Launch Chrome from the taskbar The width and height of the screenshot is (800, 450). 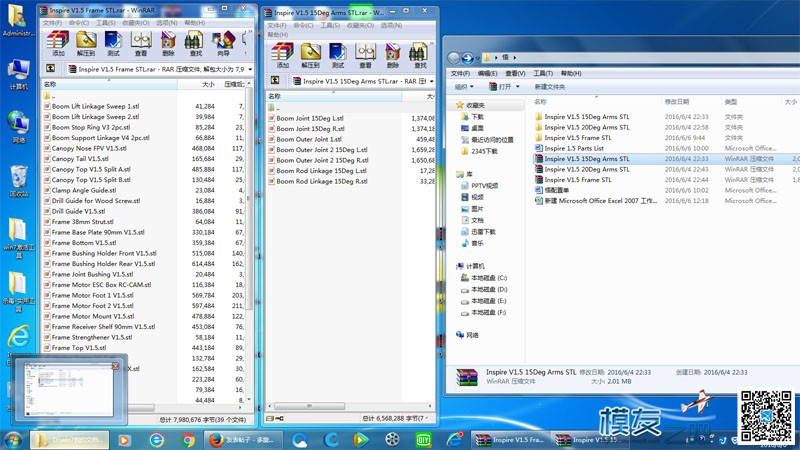click(x=188, y=440)
